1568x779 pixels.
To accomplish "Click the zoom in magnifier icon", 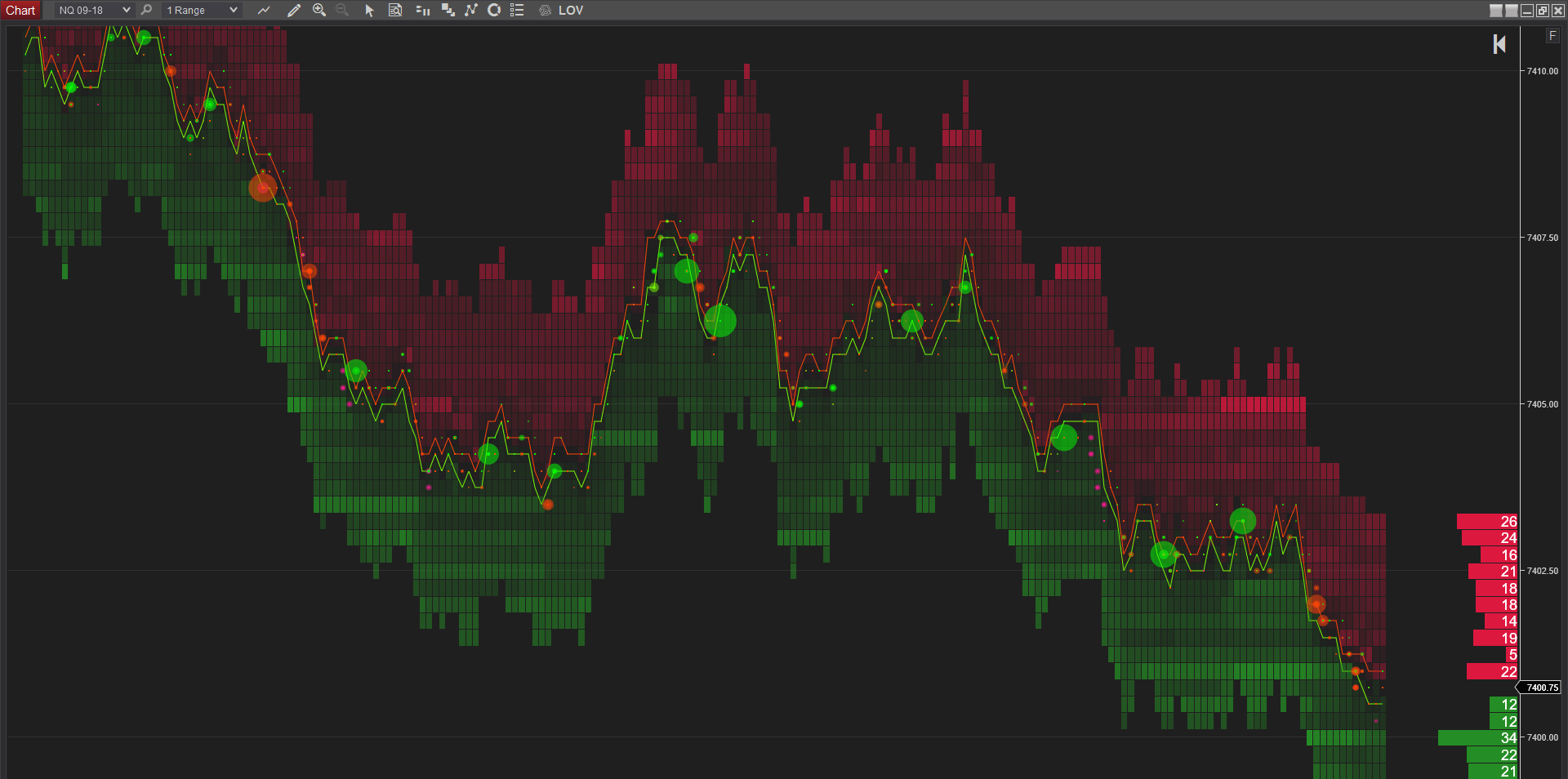I will [x=319, y=10].
